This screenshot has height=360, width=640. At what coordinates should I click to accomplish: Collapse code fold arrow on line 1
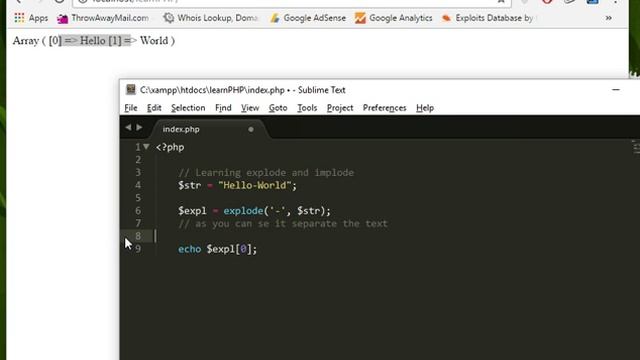(x=146, y=147)
